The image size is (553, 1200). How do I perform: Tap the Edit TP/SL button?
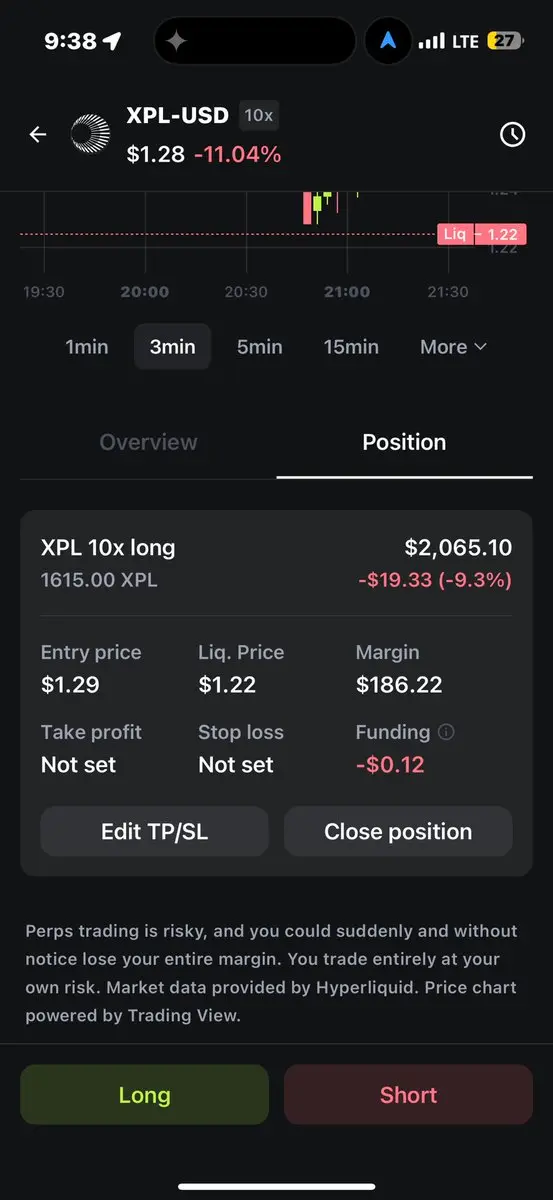point(155,832)
